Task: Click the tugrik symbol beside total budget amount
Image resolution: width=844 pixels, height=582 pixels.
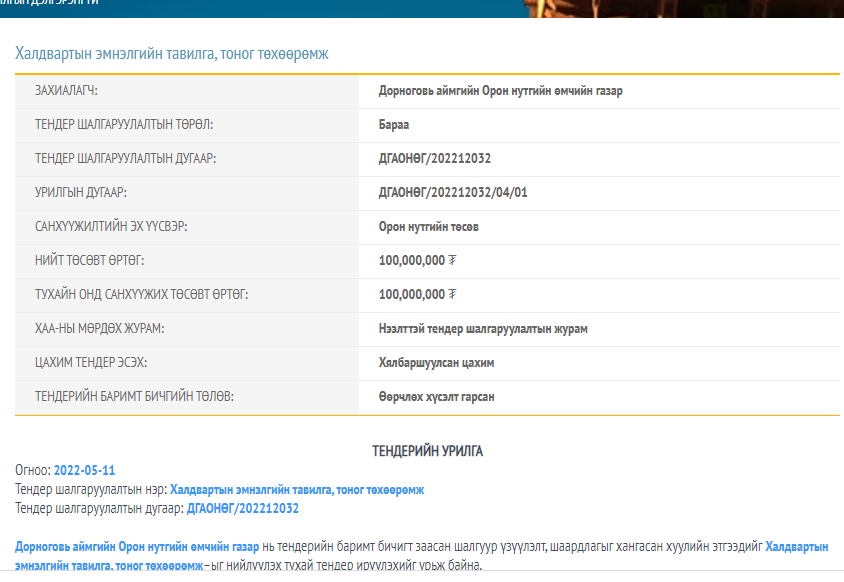Action: click(453, 261)
